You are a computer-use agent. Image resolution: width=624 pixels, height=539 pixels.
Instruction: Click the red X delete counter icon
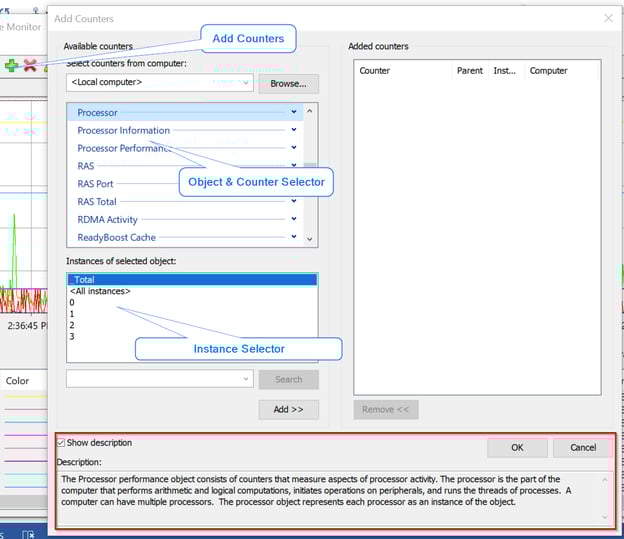[x=30, y=65]
